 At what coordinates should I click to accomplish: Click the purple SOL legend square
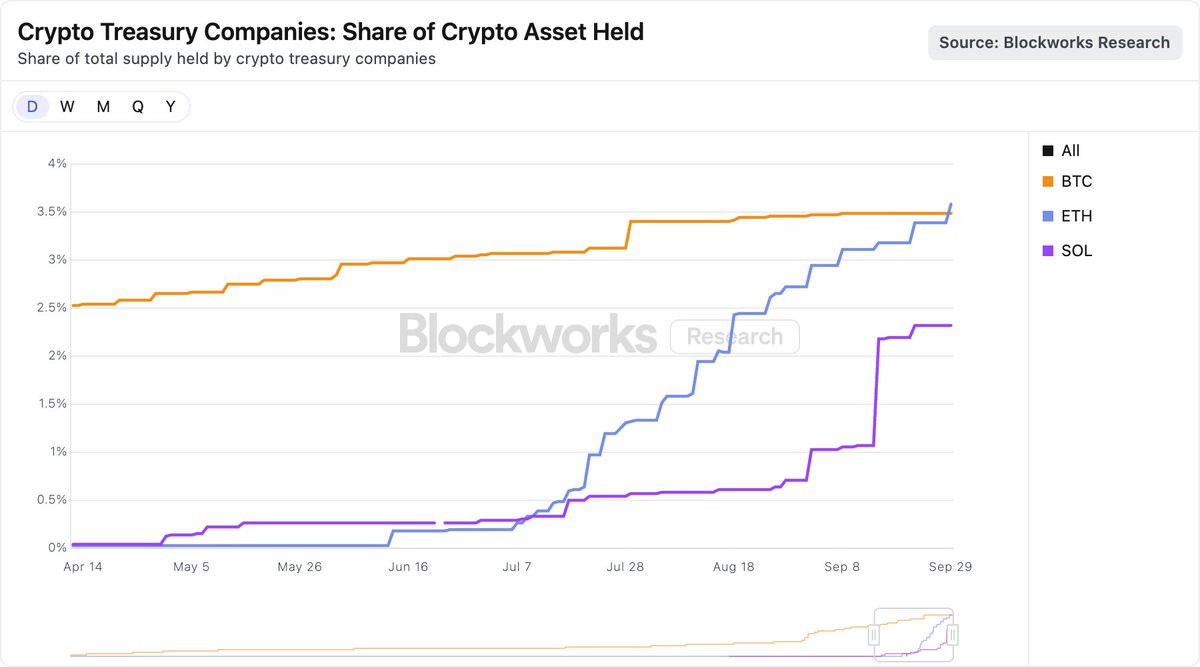point(1047,251)
